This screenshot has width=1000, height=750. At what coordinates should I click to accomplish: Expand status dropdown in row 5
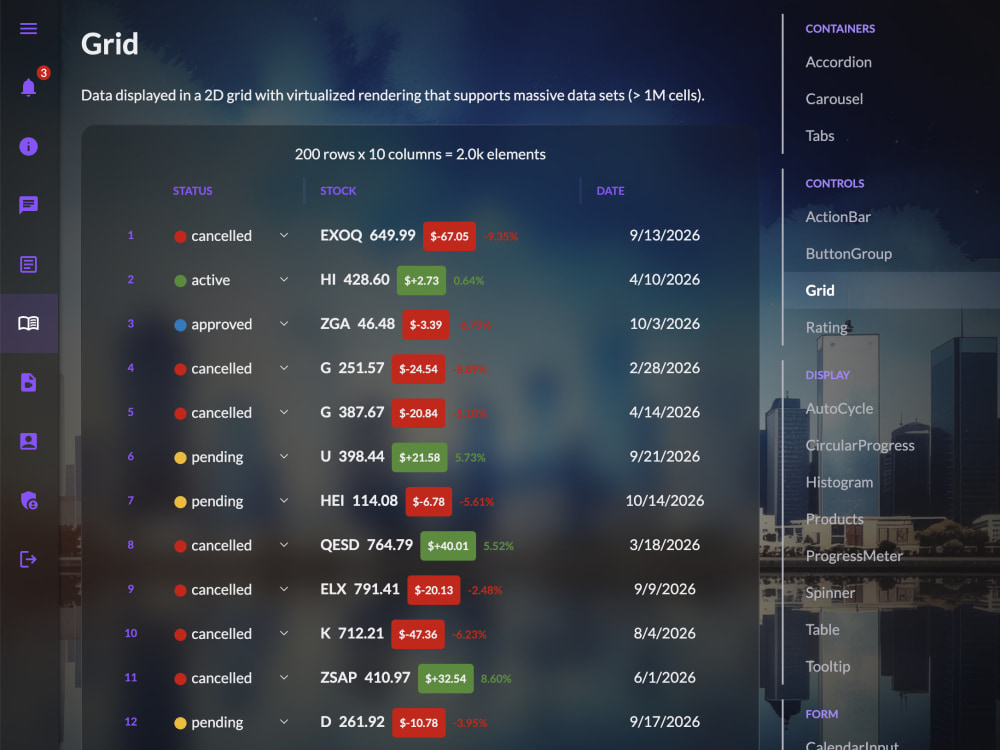[284, 412]
